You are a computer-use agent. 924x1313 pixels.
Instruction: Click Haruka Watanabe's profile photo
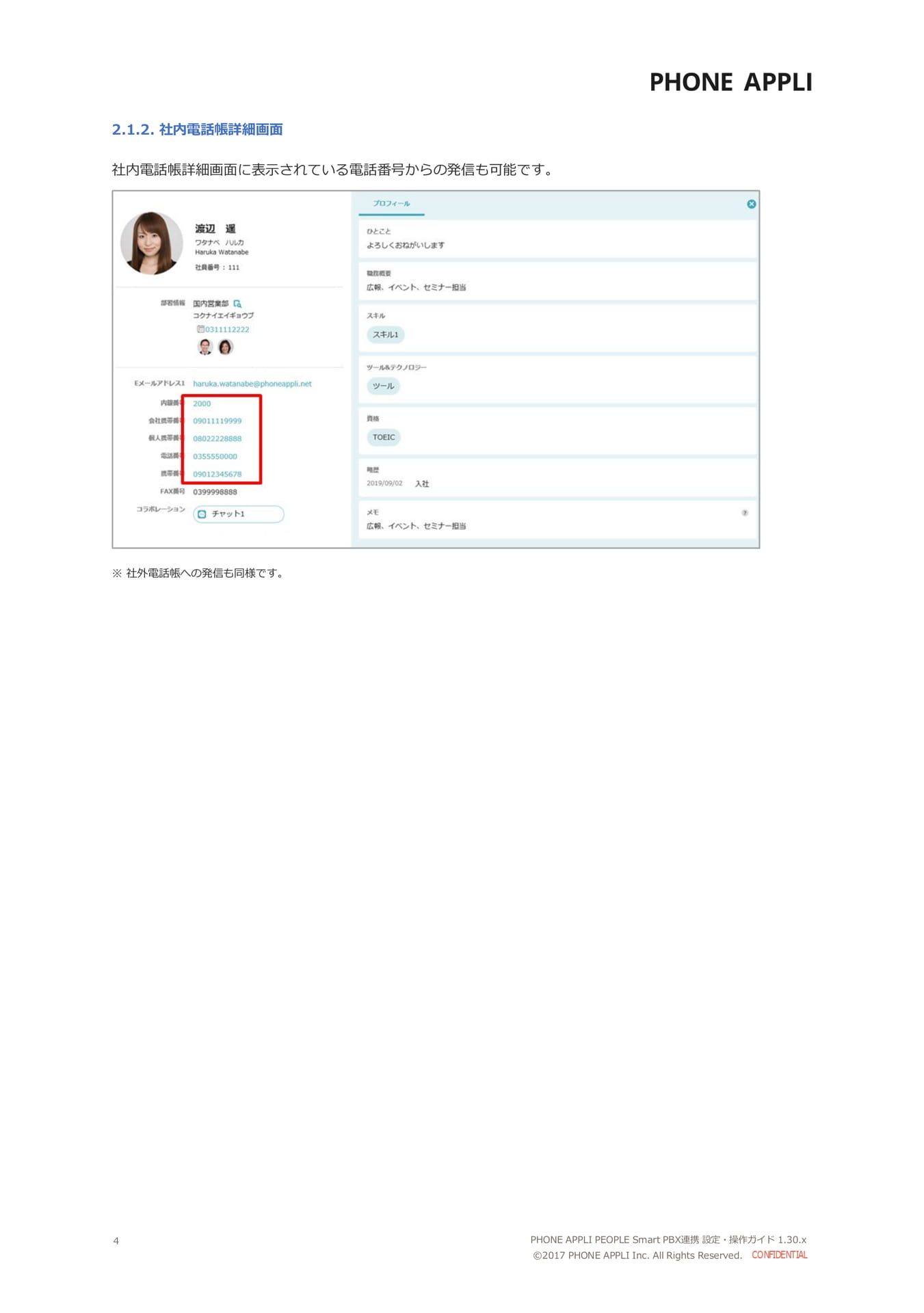[x=151, y=243]
